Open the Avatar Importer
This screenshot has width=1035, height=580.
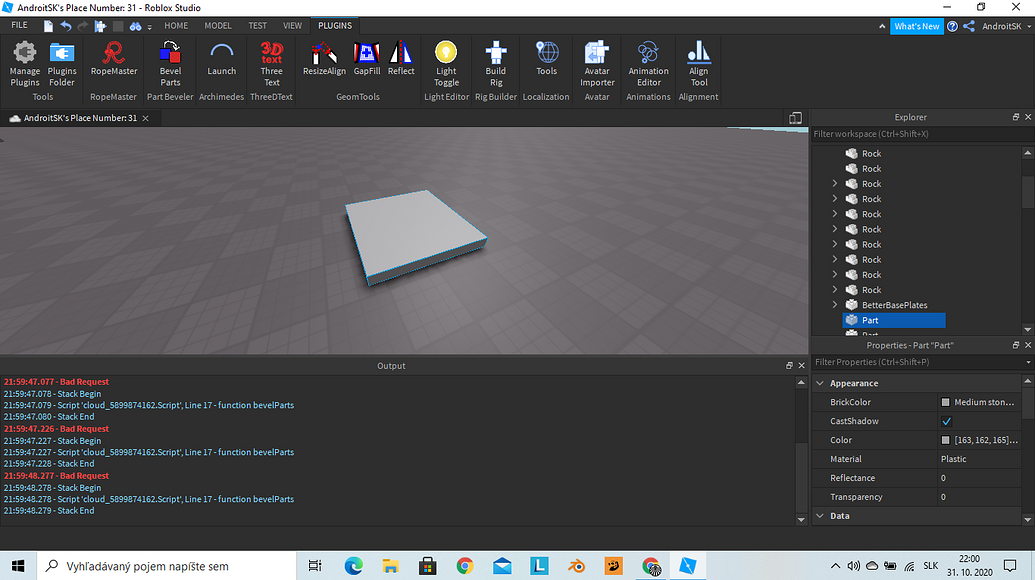pos(597,64)
